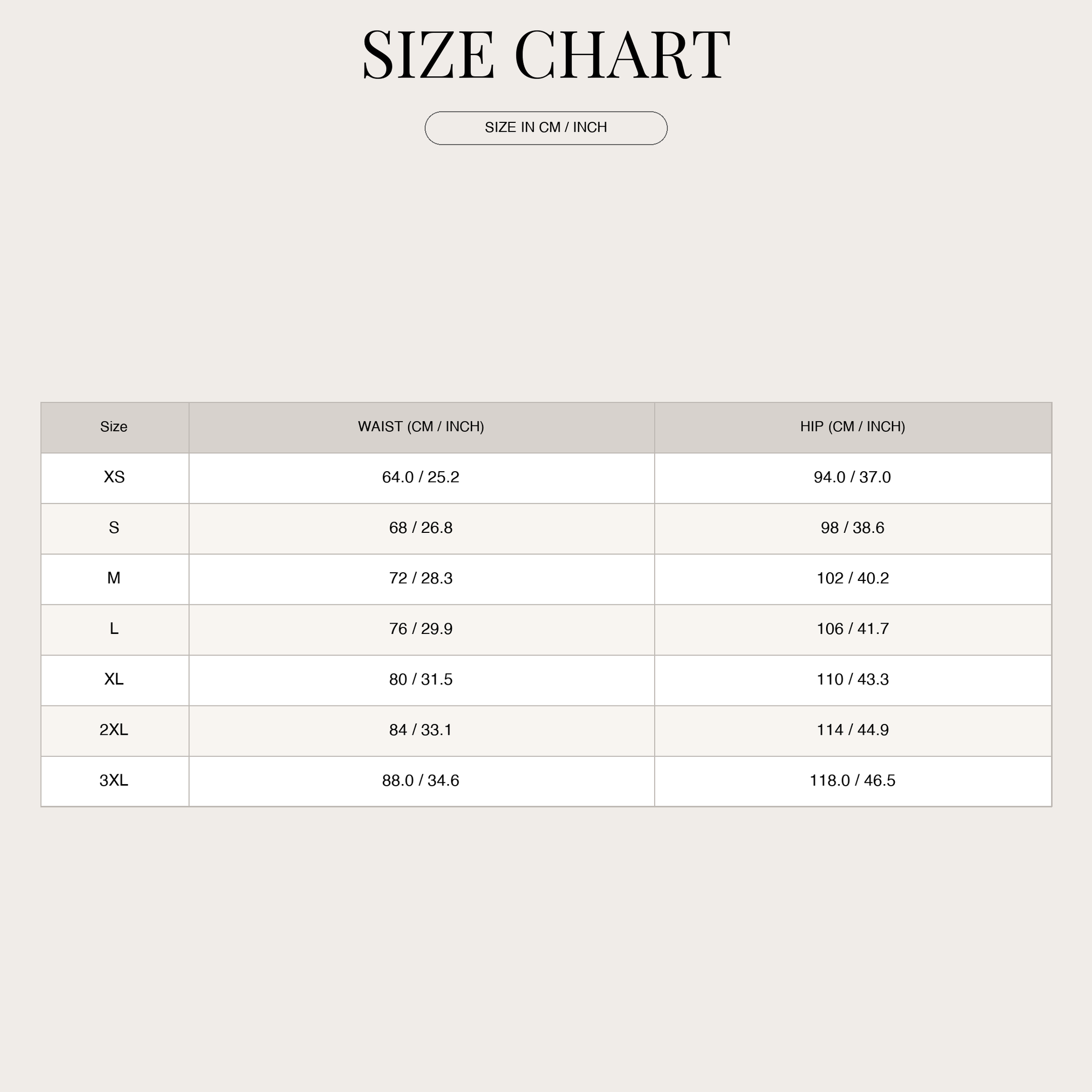Screen dimensions: 1092x1092
Task: Select the Size column header
Action: (x=115, y=428)
